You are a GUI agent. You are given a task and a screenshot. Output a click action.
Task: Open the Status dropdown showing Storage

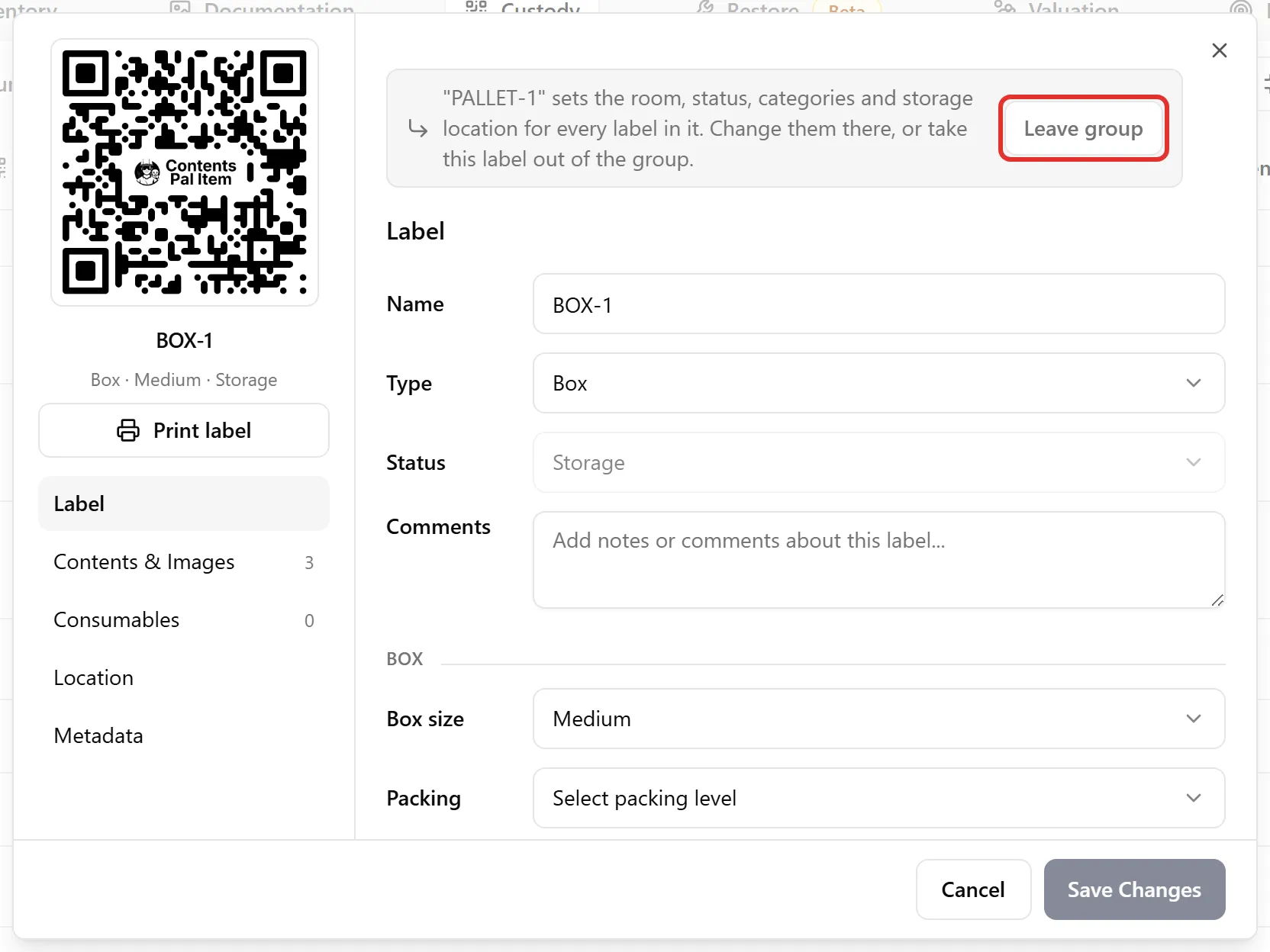click(878, 462)
